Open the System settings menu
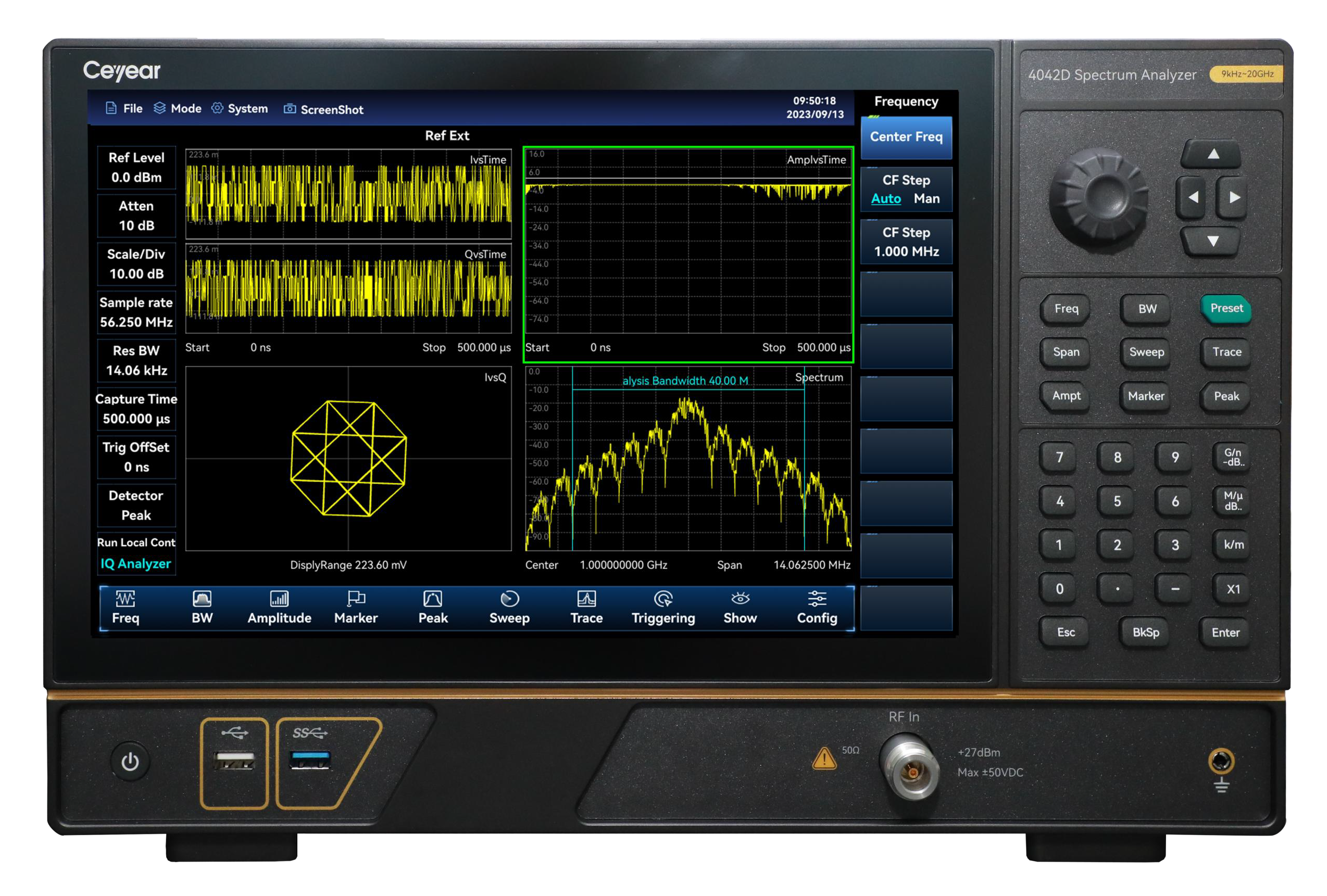The width and height of the screenshot is (1327, 896). click(239, 108)
